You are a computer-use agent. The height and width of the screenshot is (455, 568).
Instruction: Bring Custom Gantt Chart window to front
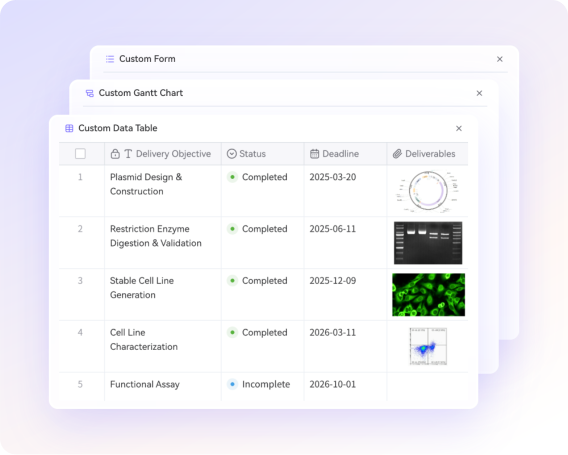[x=141, y=93]
